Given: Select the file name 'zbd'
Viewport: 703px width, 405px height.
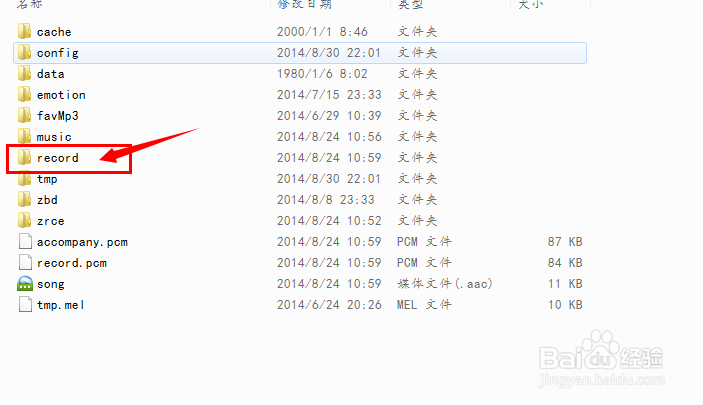Looking at the screenshot, I should coord(47,200).
